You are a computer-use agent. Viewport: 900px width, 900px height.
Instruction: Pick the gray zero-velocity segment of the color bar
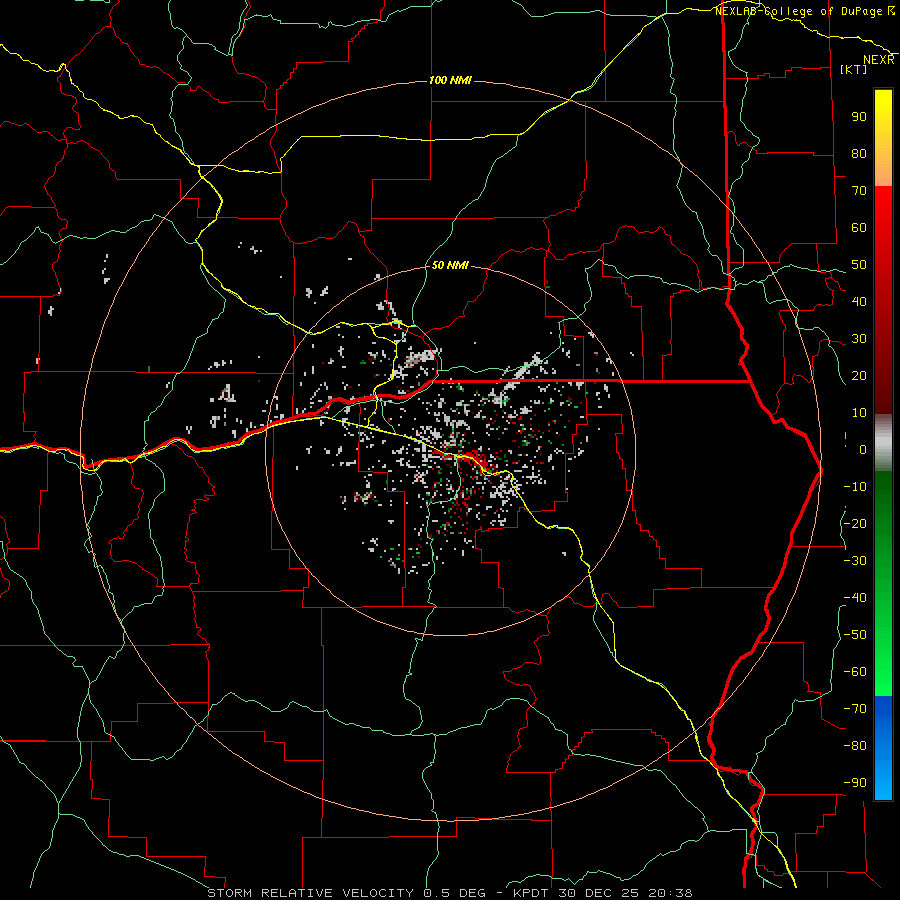(x=883, y=443)
